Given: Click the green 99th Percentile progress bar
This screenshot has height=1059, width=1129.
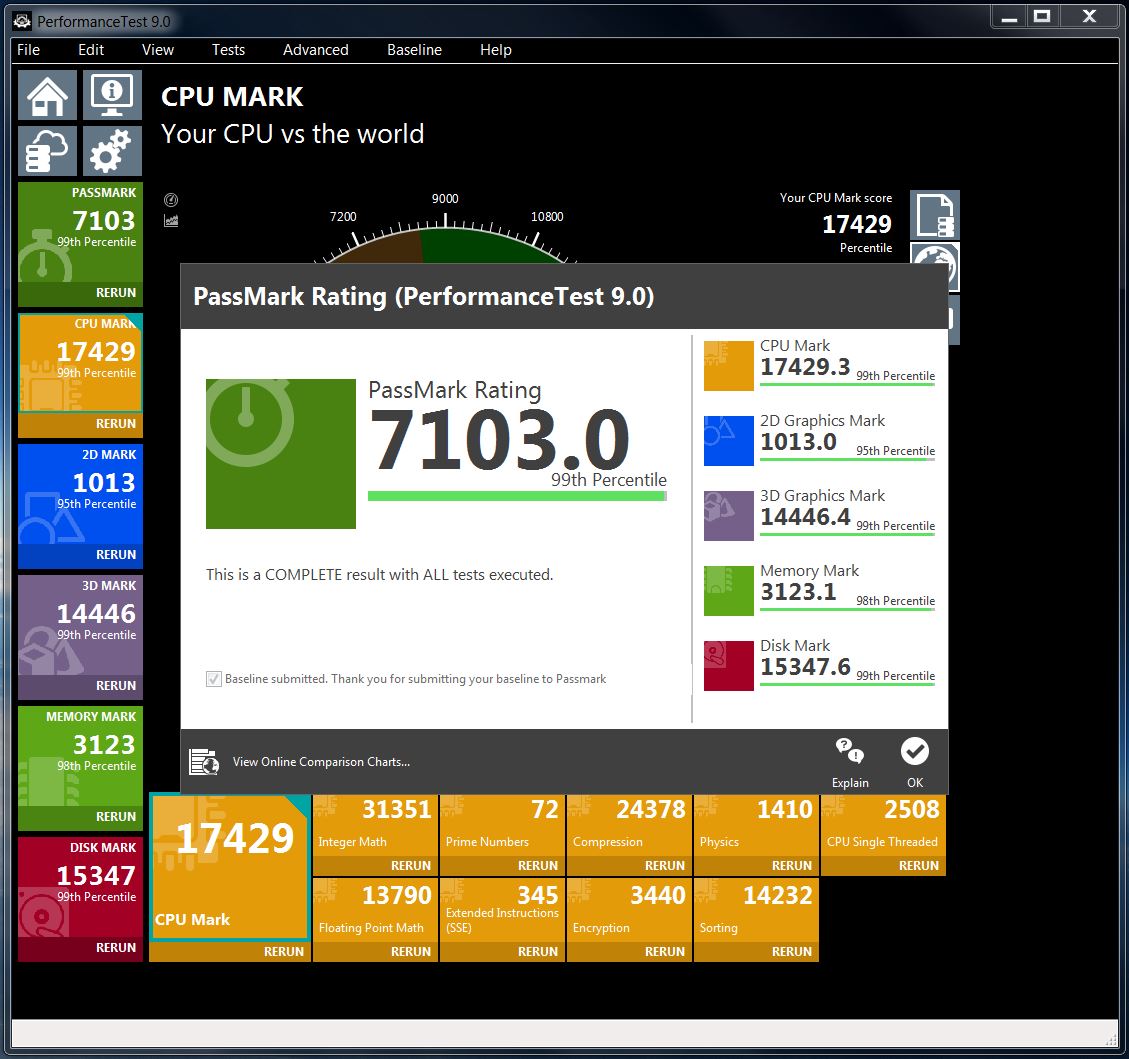Looking at the screenshot, I should [516, 493].
